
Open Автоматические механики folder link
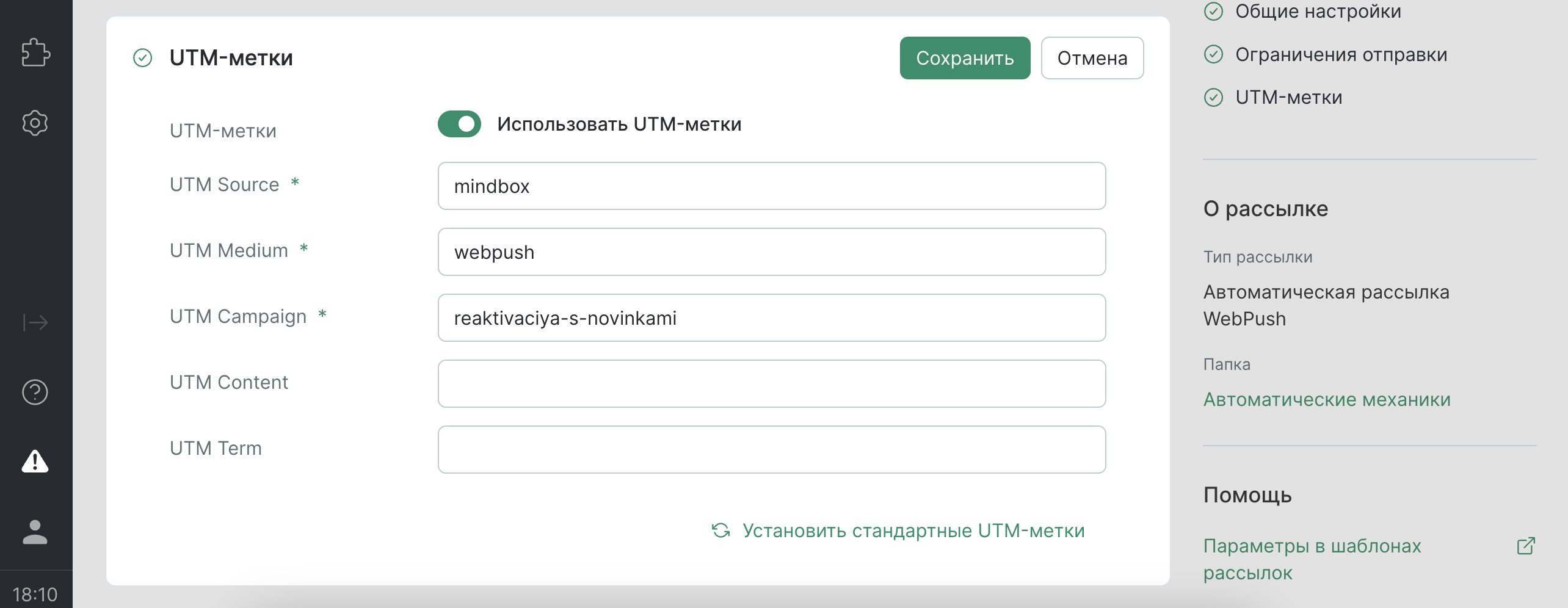1327,399
